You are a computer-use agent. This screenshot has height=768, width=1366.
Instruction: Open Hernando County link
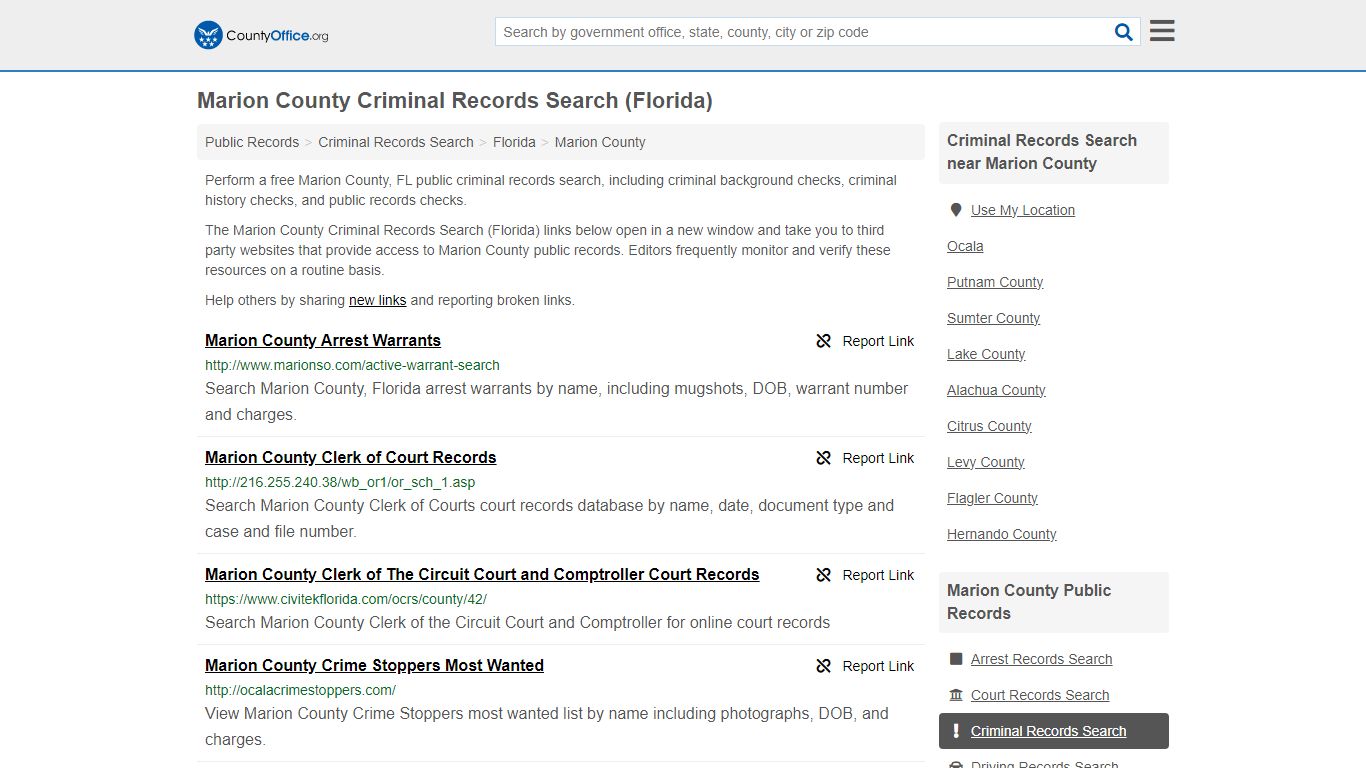(x=1001, y=534)
